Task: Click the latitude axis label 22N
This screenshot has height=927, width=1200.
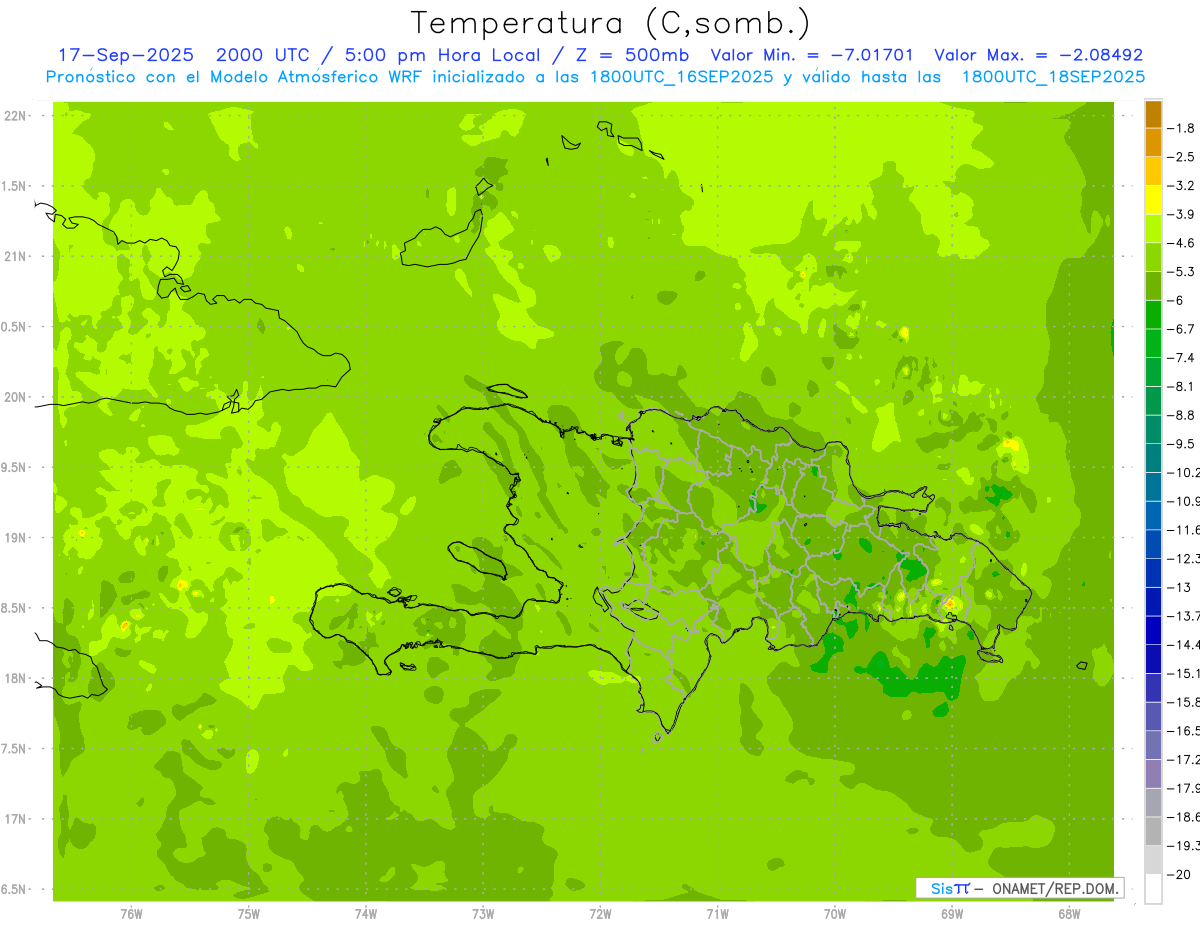Action: [15, 116]
